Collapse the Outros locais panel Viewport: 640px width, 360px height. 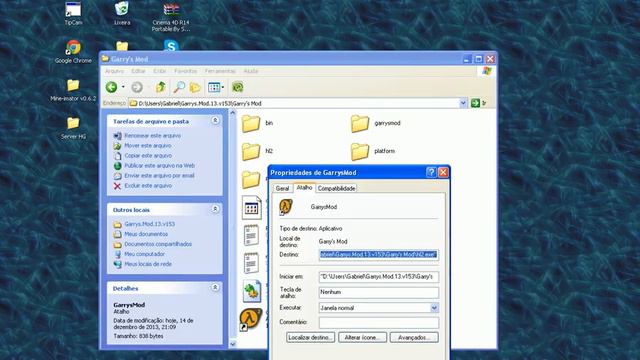[215, 209]
